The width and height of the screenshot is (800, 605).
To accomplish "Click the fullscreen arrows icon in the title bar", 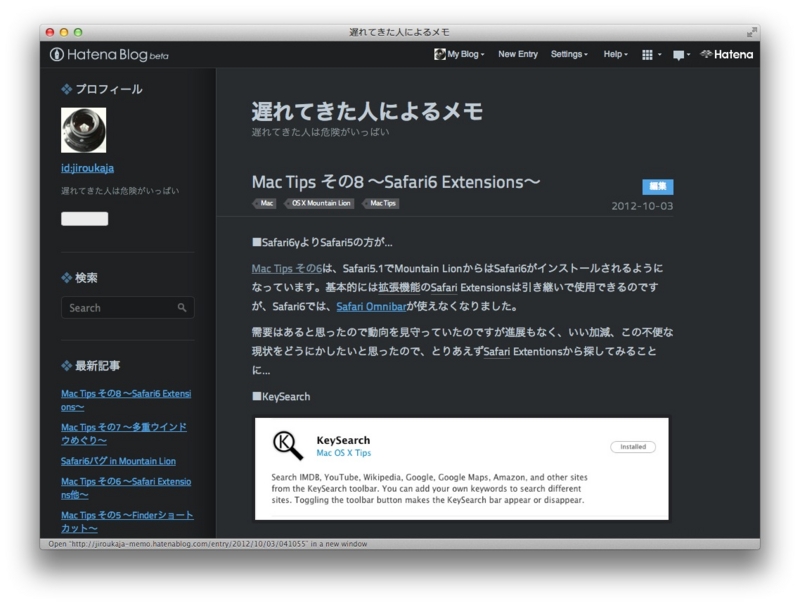I will tap(752, 32).
